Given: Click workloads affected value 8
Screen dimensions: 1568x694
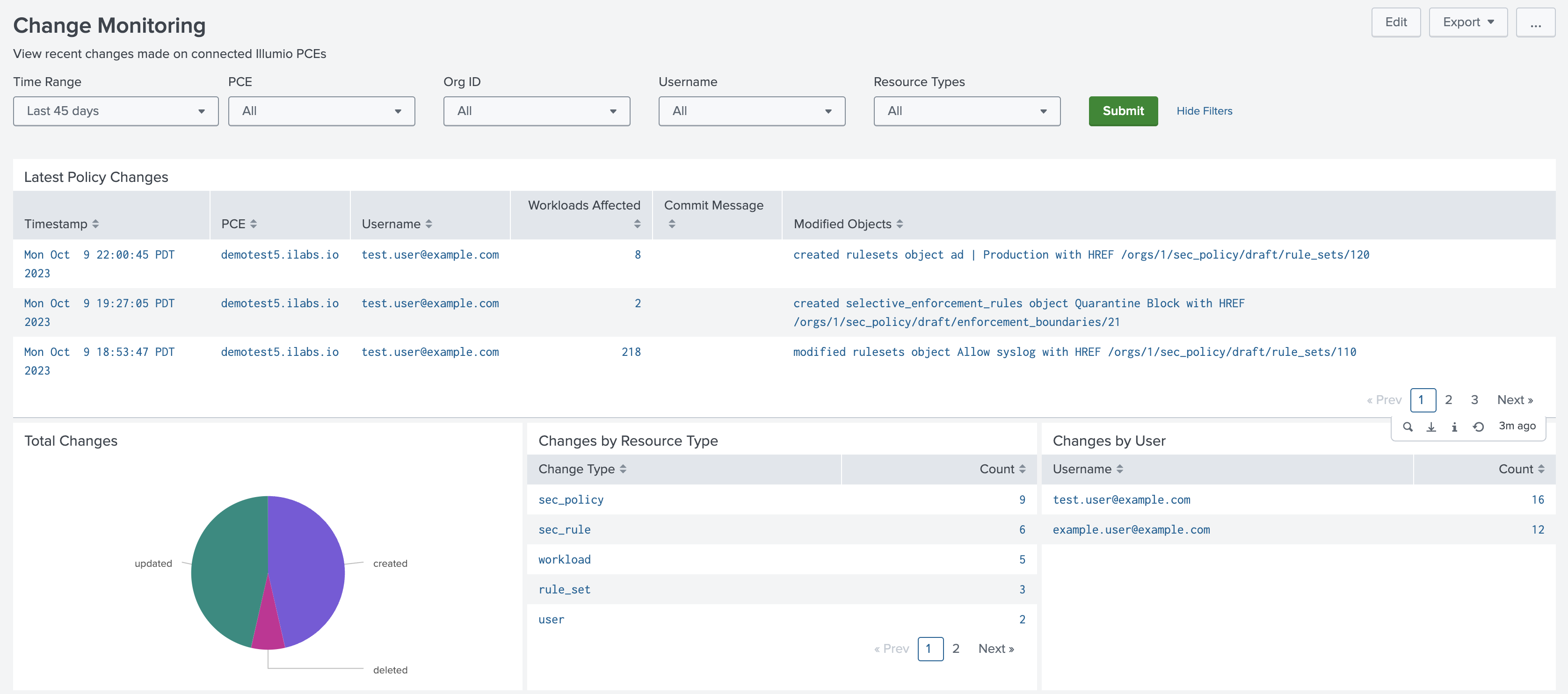Looking at the screenshot, I should (637, 254).
